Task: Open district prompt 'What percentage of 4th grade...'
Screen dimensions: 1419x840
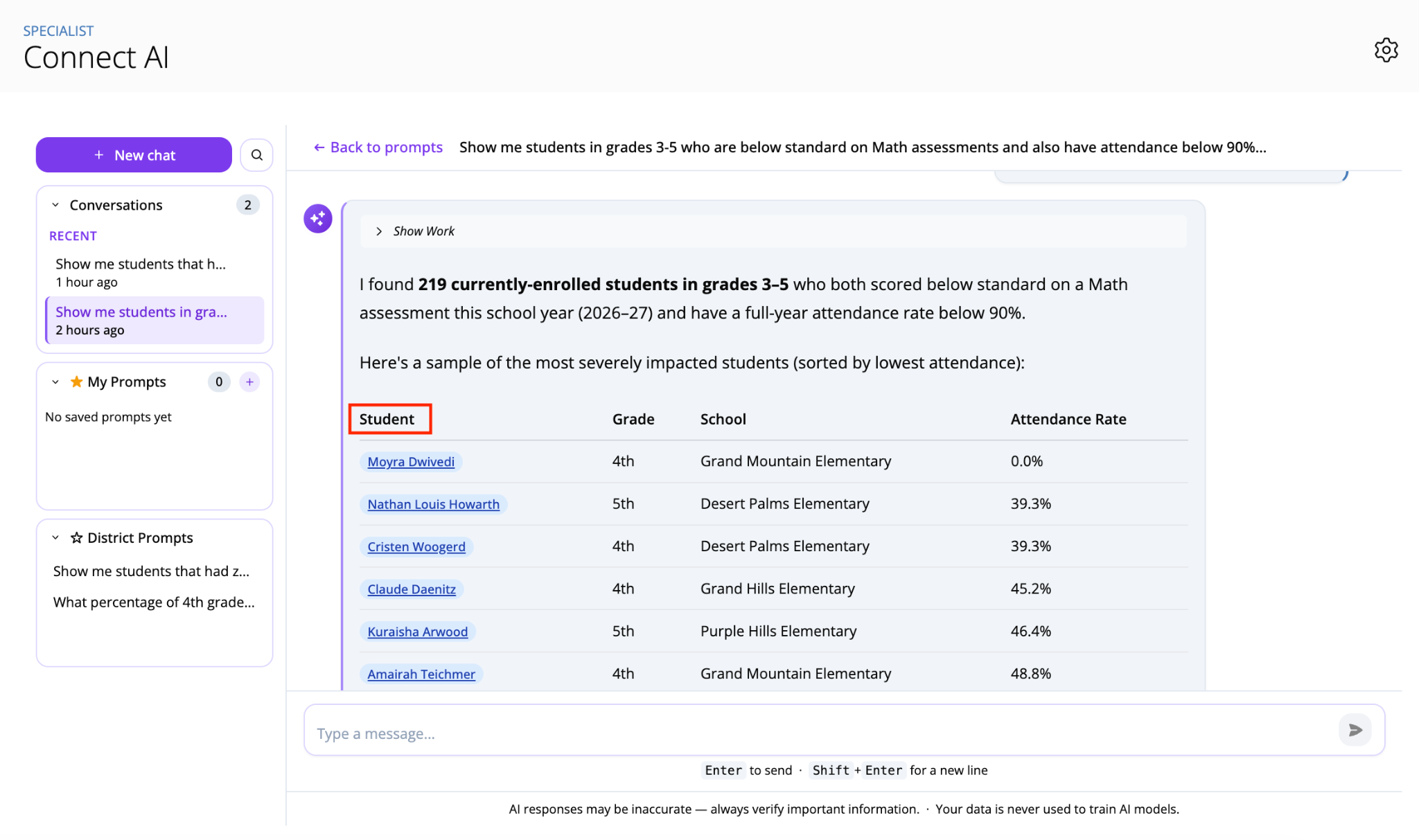Action: (154, 602)
